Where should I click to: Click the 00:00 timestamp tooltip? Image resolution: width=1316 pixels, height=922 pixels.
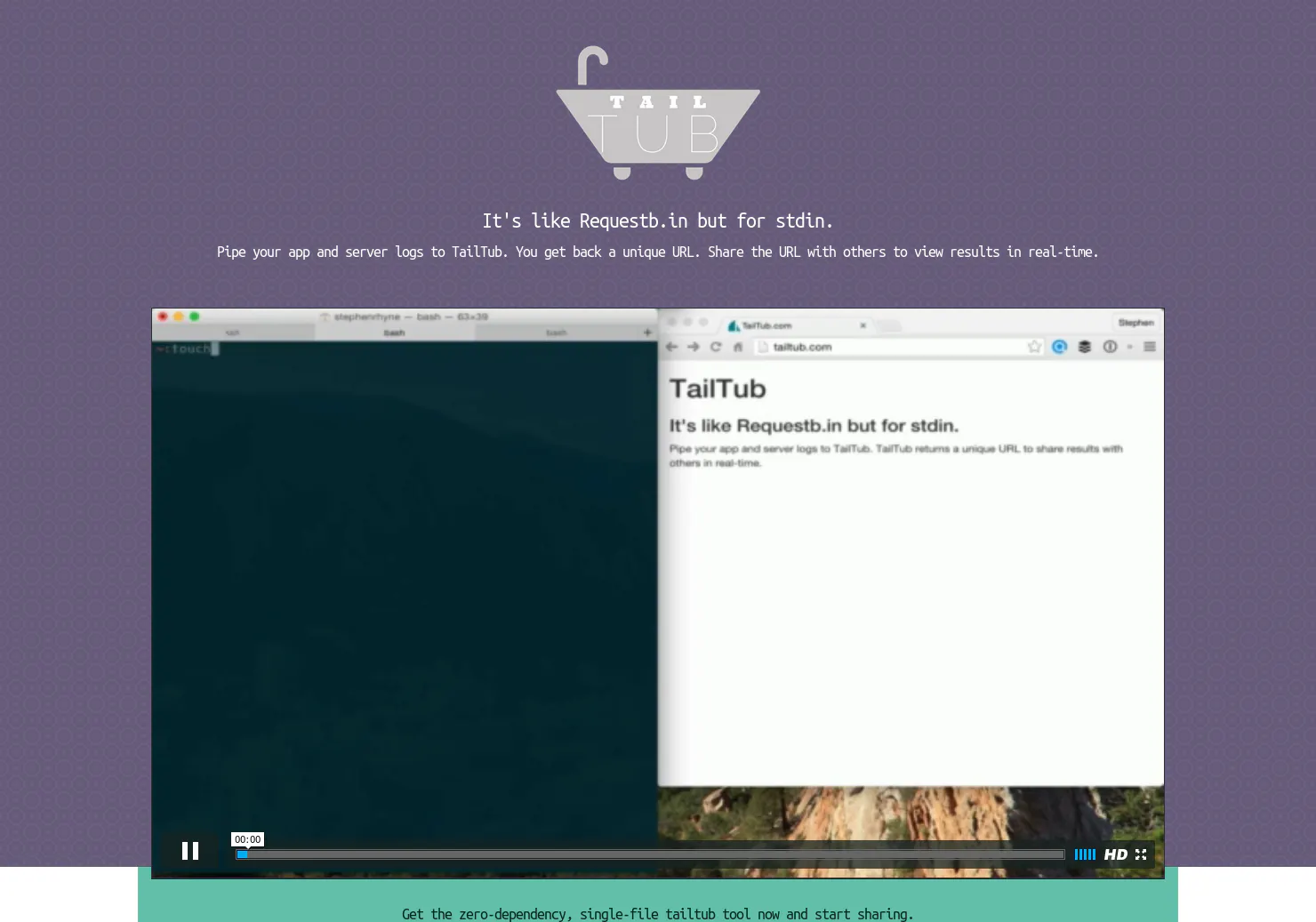point(247,839)
